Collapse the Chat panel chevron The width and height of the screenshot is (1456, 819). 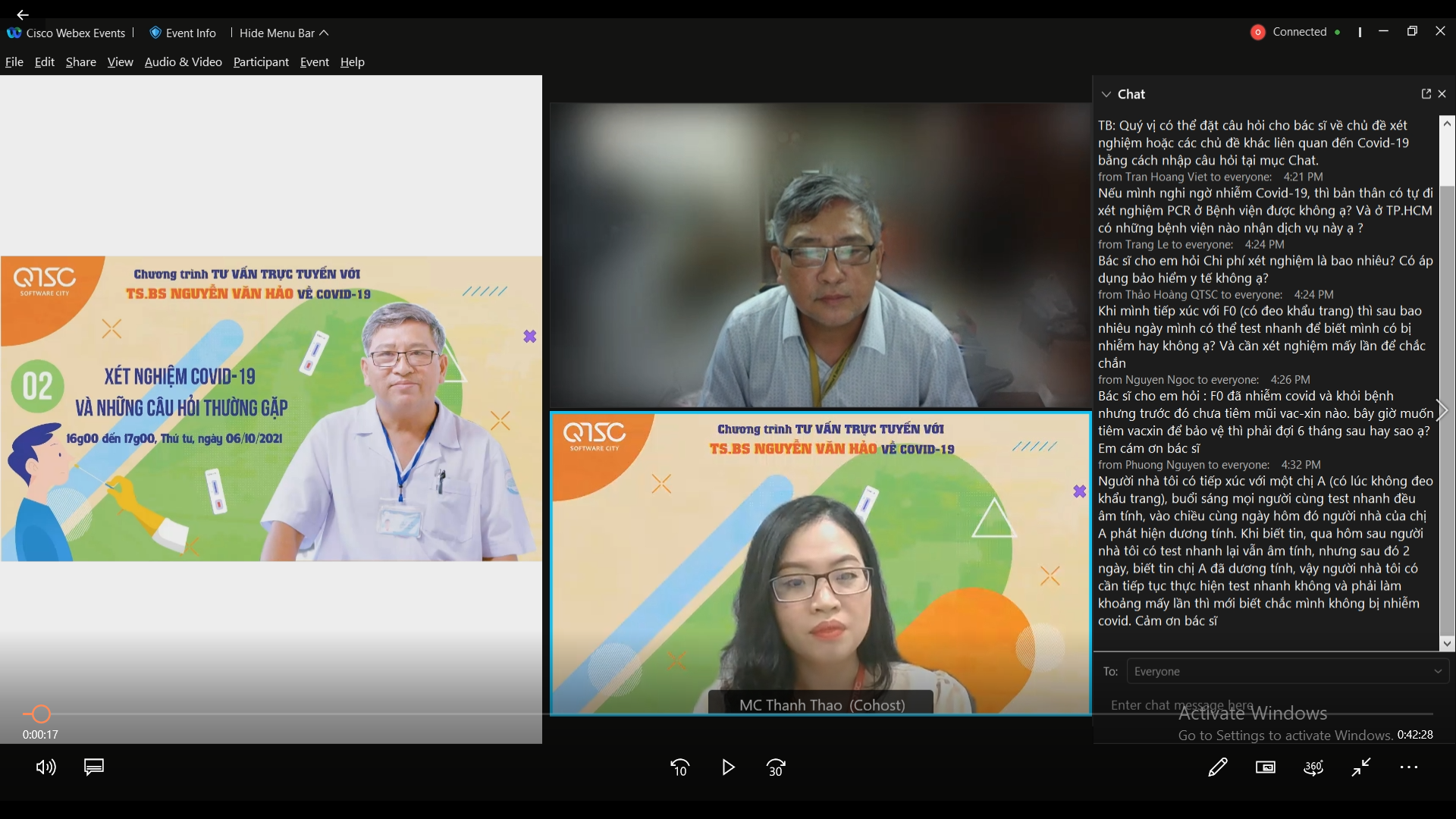pyautogui.click(x=1106, y=94)
